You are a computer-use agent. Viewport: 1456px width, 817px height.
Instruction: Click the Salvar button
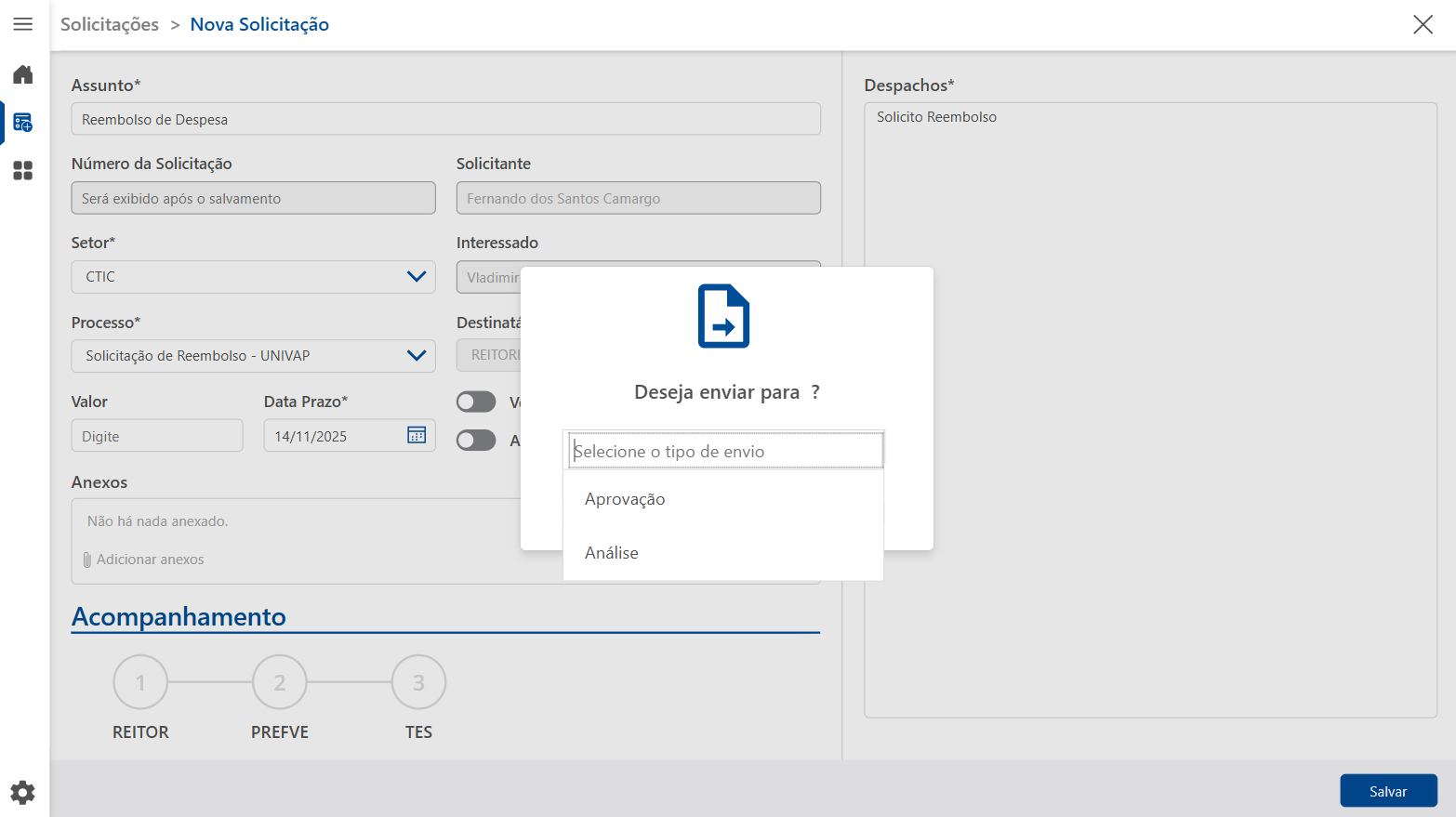coord(1388,791)
